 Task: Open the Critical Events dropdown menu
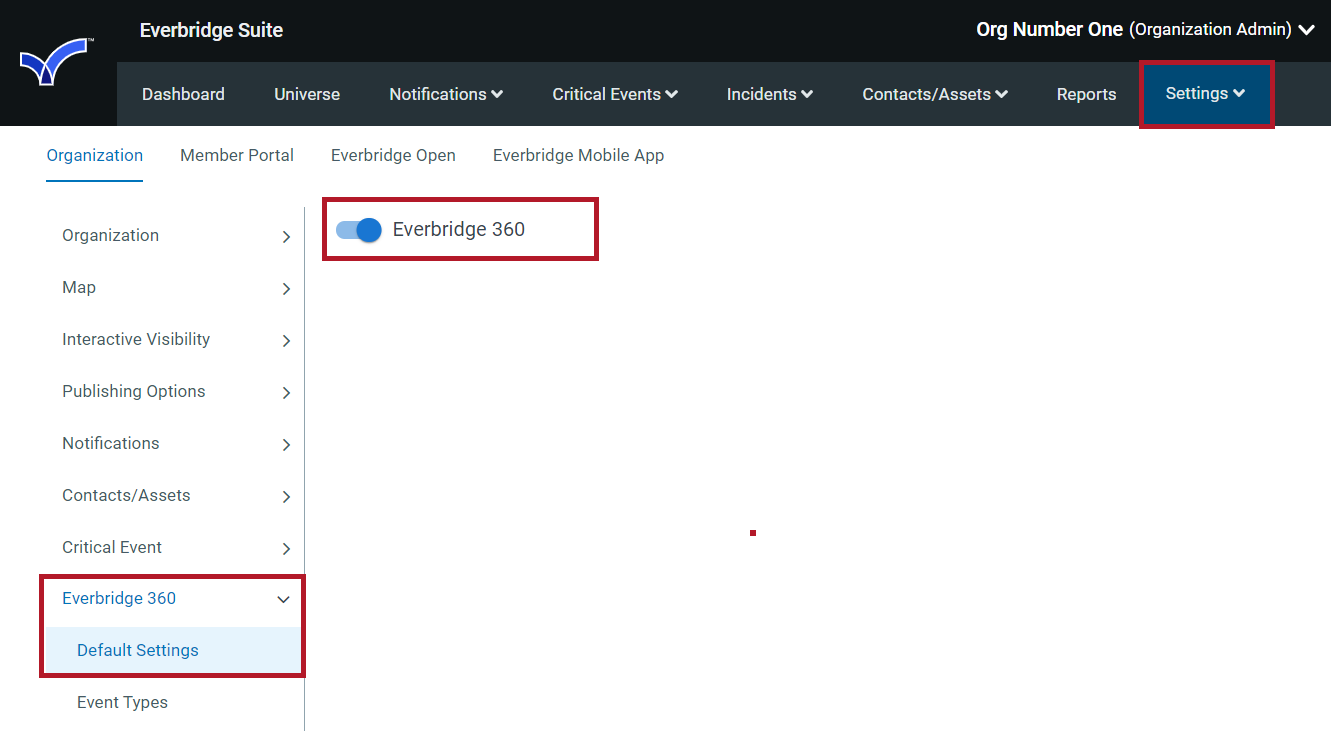[x=614, y=93]
